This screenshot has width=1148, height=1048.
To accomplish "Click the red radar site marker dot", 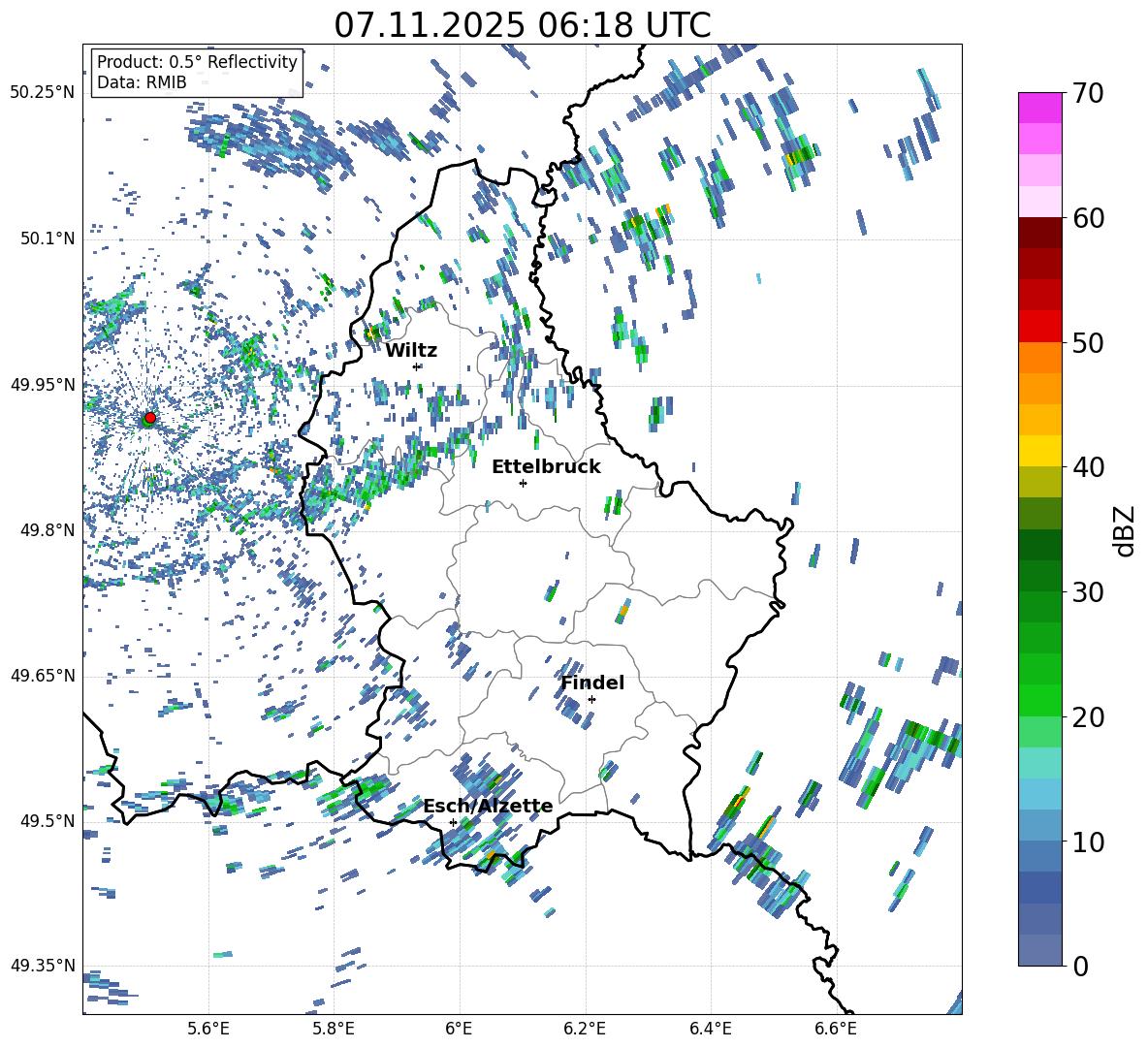I will point(150,418).
